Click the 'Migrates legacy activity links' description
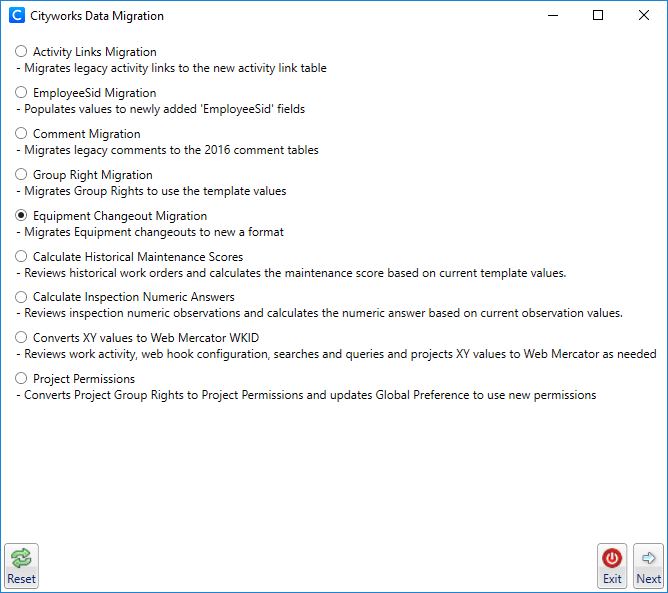The width and height of the screenshot is (668, 593). (175, 68)
